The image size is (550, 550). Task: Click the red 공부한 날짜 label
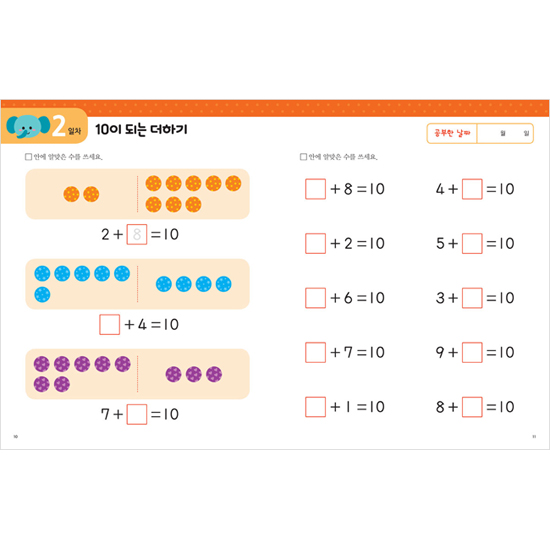pyautogui.click(x=452, y=133)
